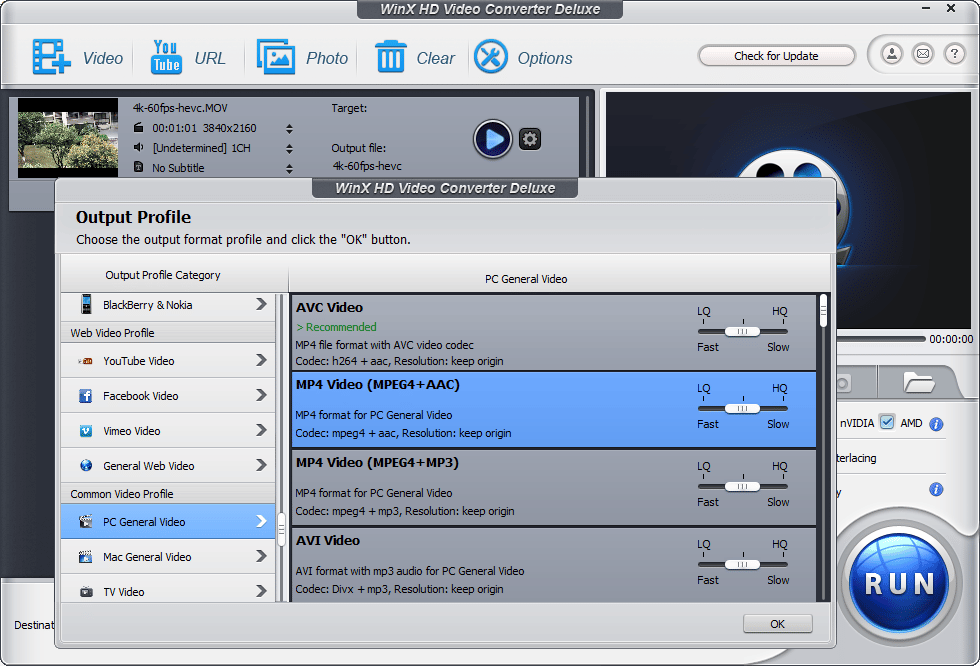This screenshot has height=666, width=980.
Task: Toggle the AMD hardware acceleration checkbox
Action: point(887,423)
